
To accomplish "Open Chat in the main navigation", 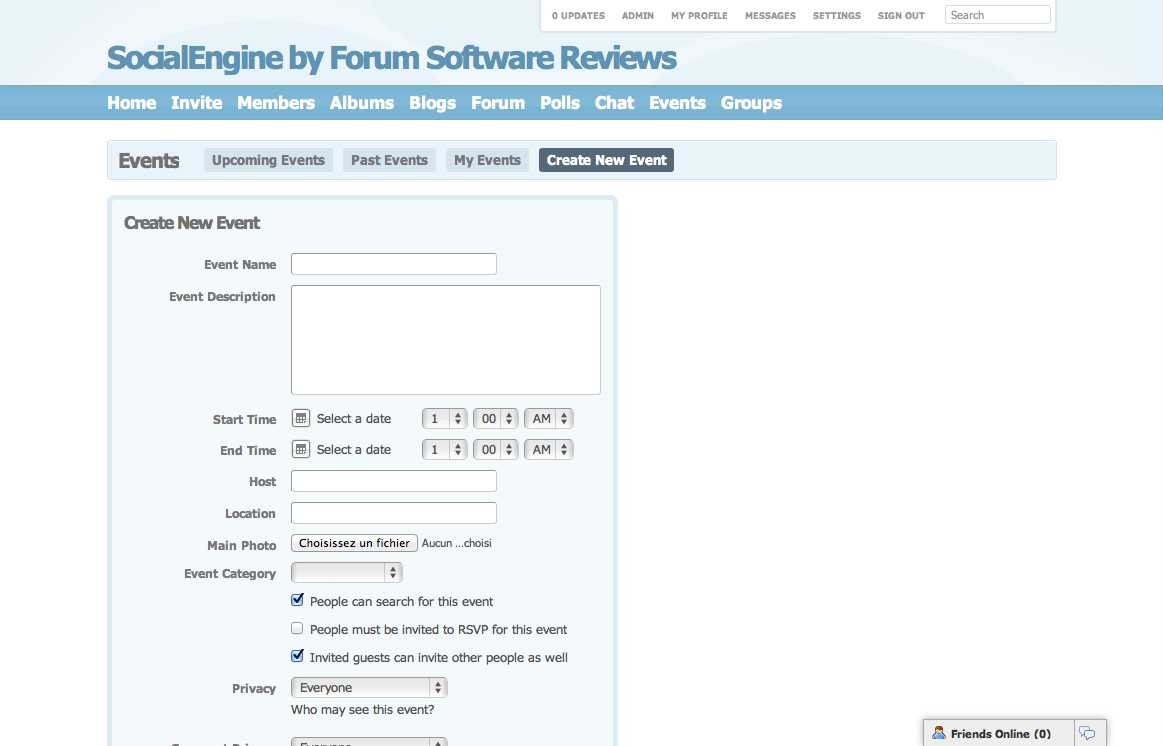I will (614, 103).
